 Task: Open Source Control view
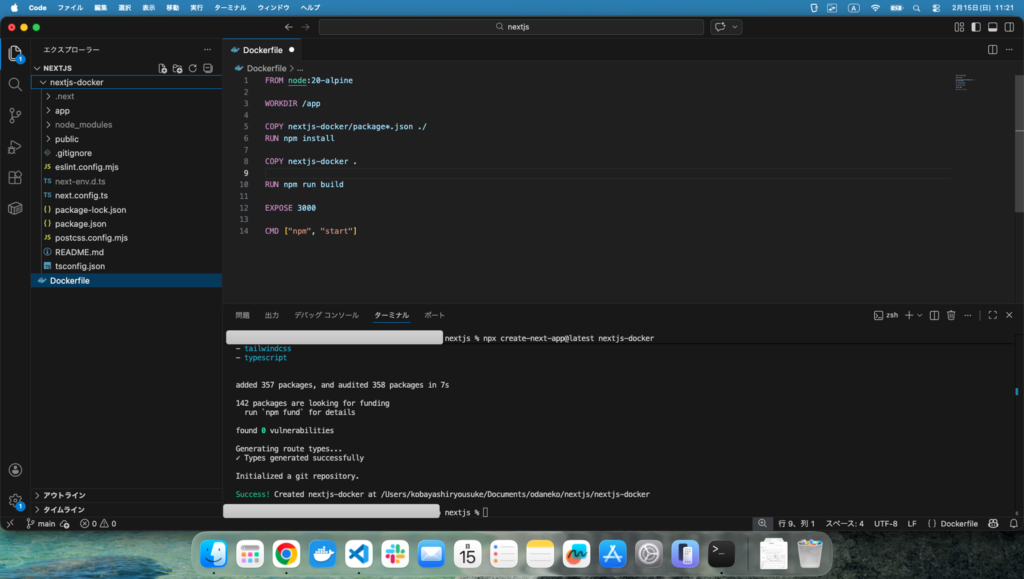coord(15,115)
